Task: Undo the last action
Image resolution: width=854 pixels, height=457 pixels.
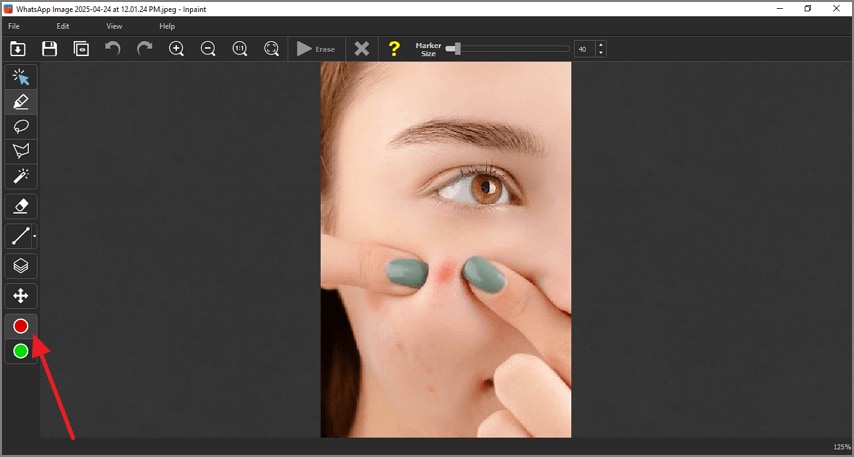Action: (113, 49)
